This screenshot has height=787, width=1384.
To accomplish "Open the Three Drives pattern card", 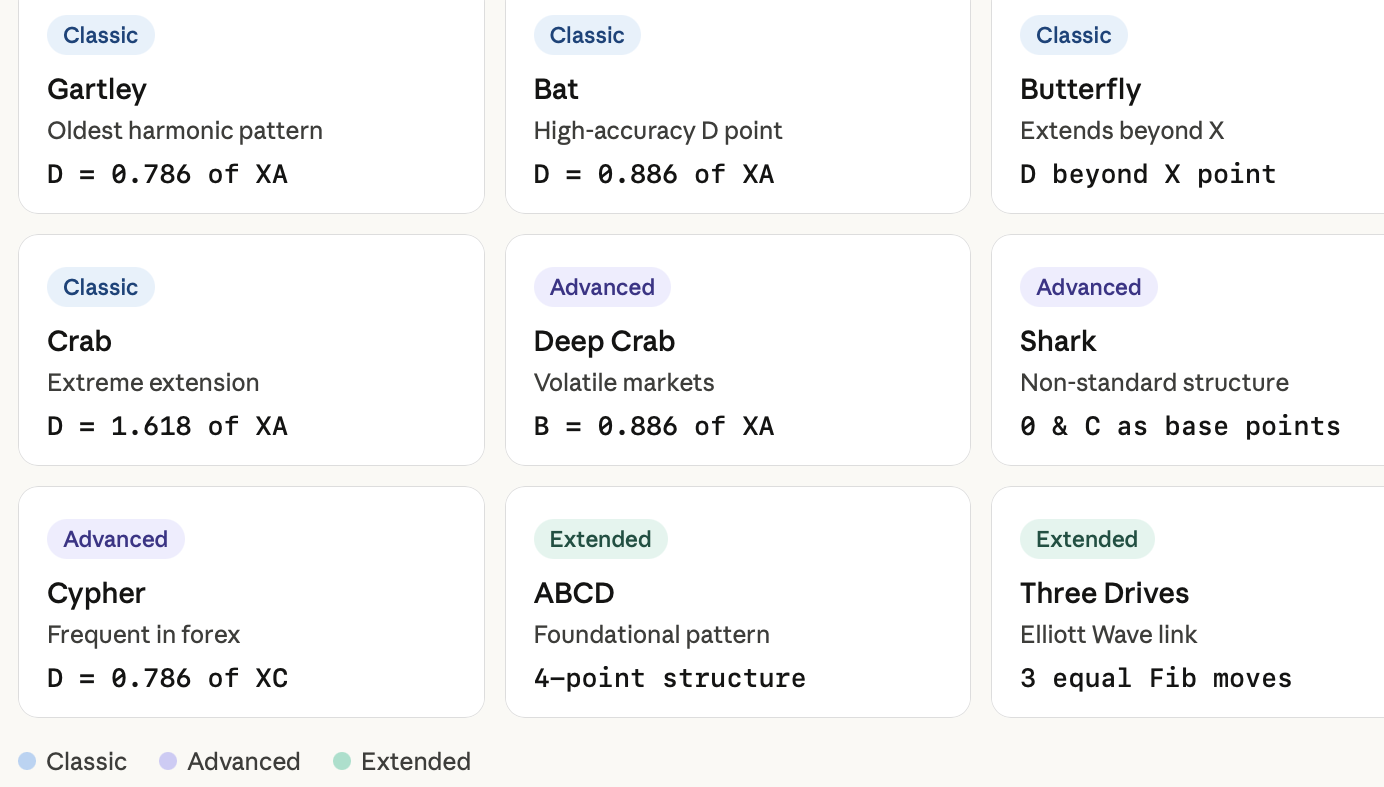I will pyautogui.click(x=1188, y=602).
